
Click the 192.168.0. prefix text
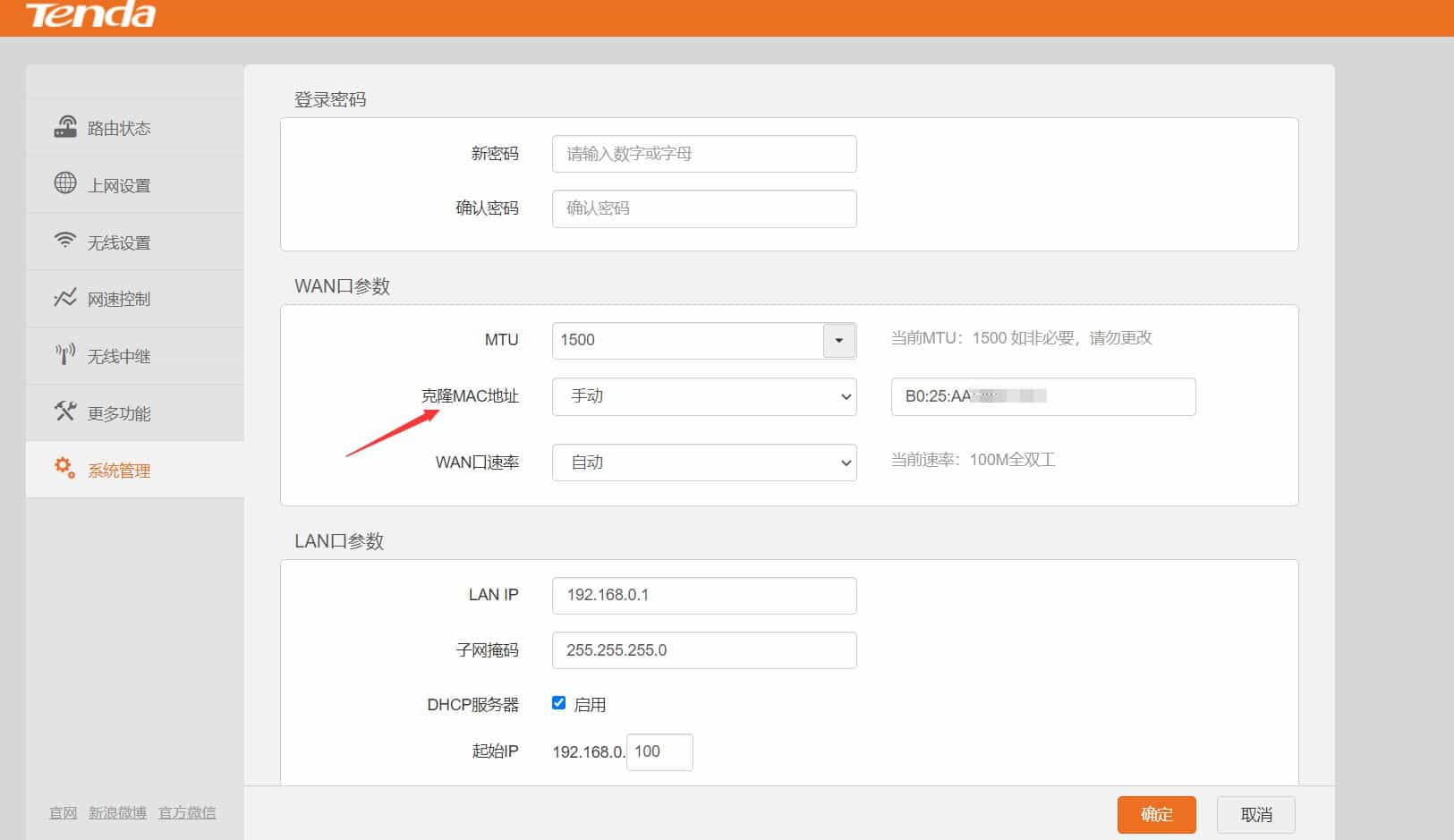[589, 752]
